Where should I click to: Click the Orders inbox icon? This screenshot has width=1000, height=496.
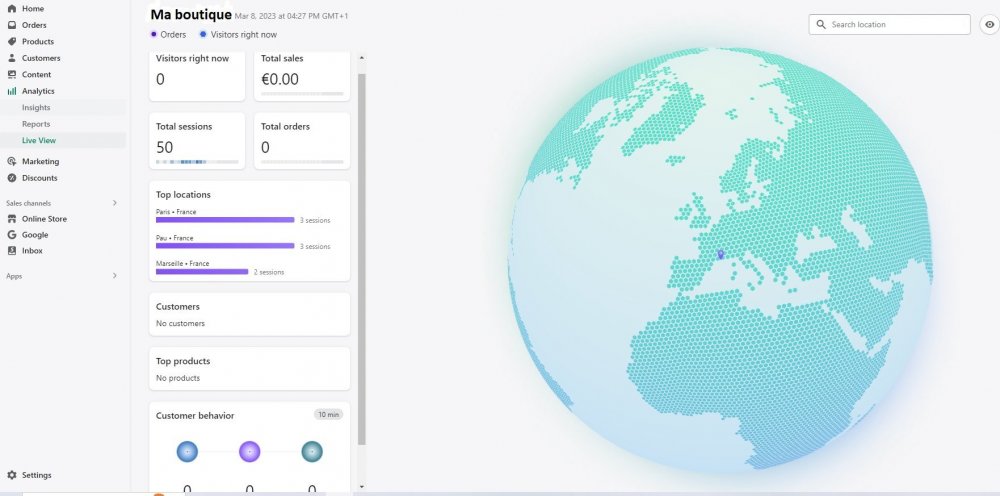[x=11, y=25]
